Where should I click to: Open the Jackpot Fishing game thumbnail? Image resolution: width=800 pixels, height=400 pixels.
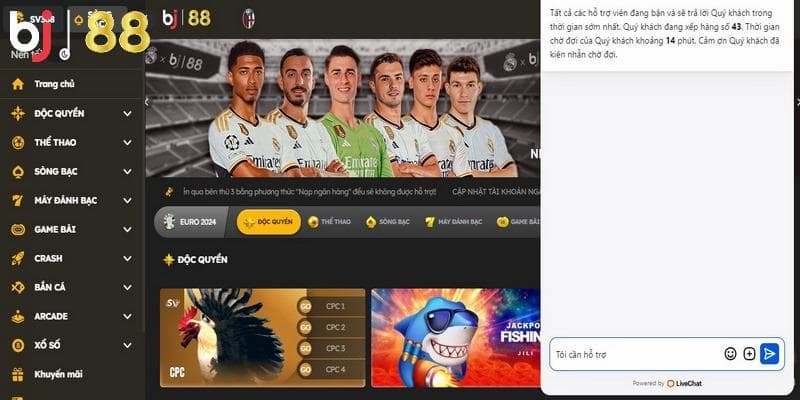(456, 338)
